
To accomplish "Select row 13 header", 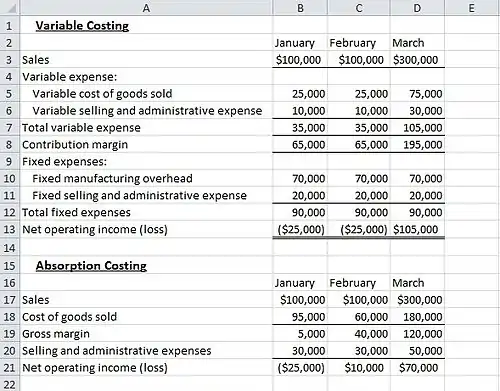I will 10,229.
